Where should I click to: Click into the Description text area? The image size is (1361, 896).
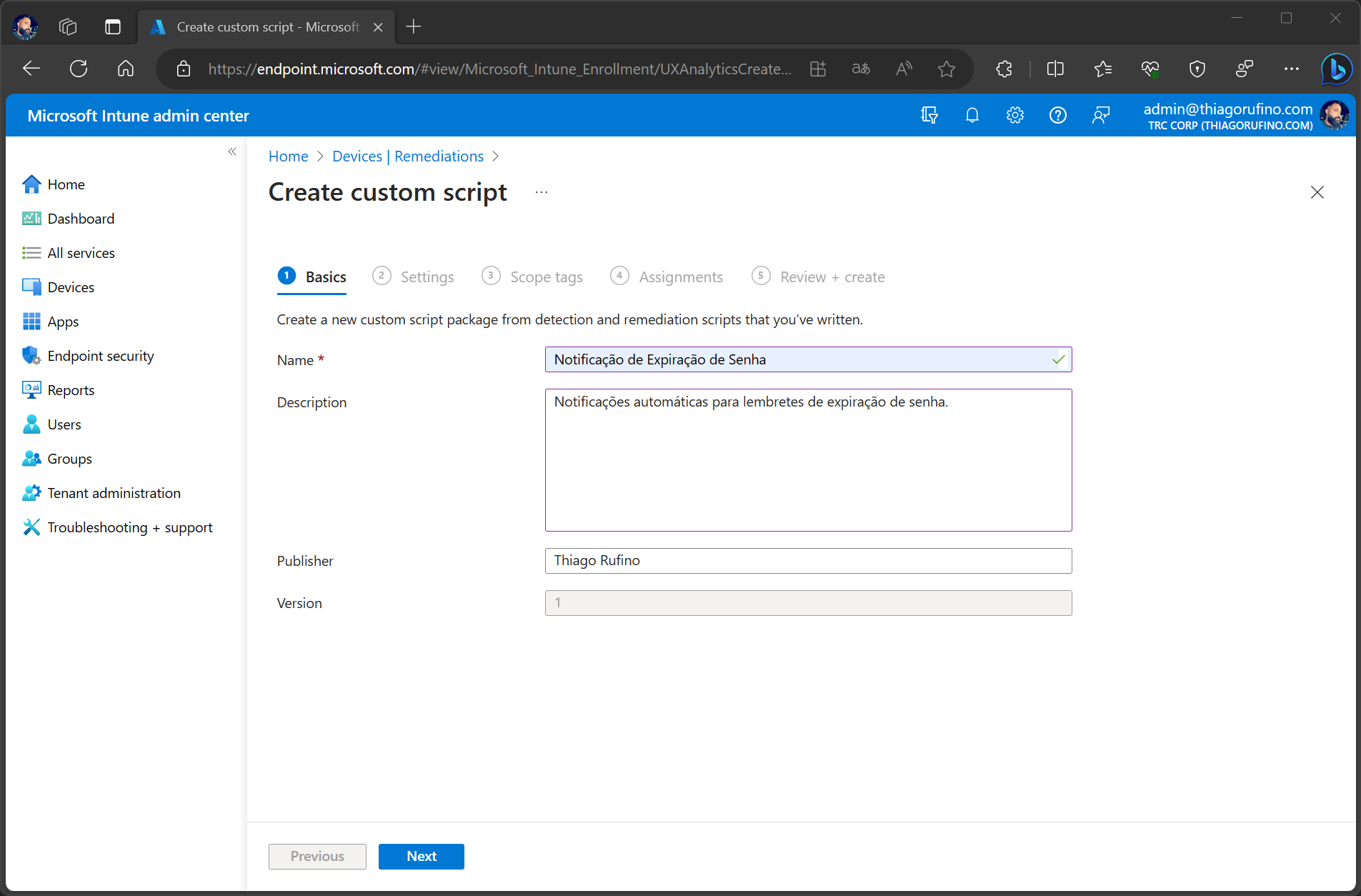pyautogui.click(x=808, y=460)
